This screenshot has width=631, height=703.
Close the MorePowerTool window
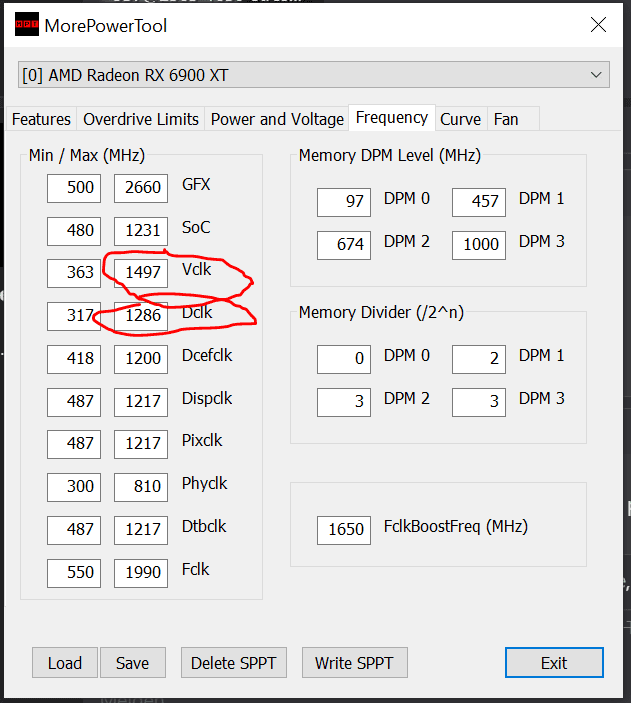tap(598, 25)
